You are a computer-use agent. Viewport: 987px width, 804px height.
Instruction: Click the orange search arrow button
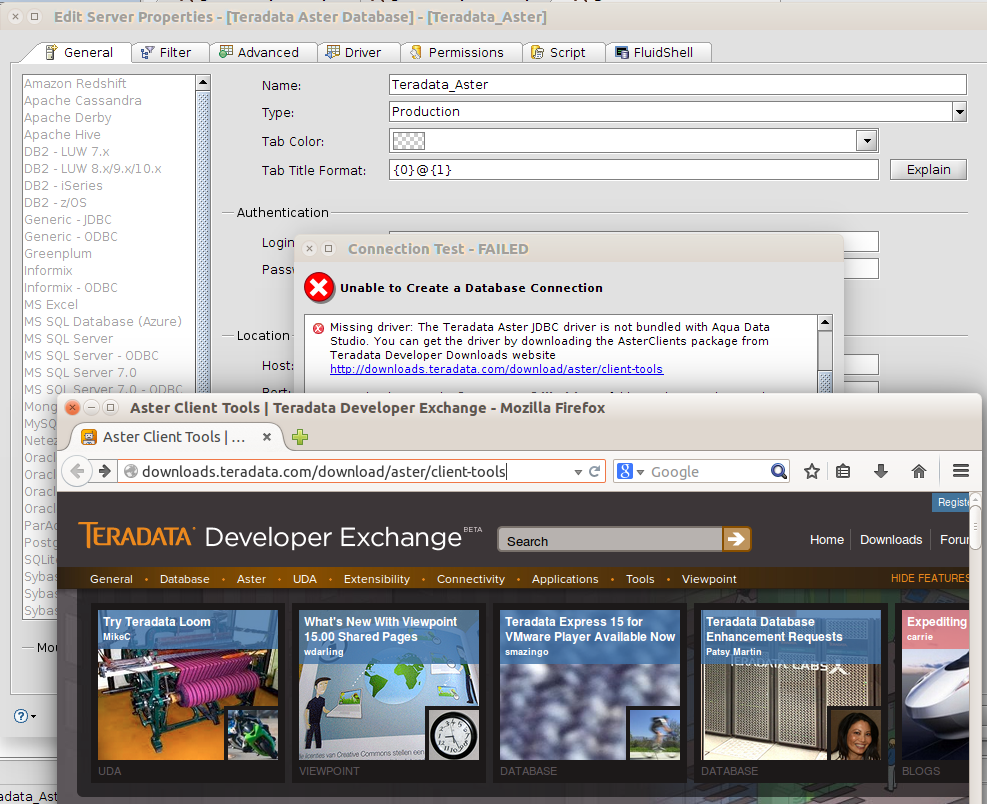coord(736,539)
